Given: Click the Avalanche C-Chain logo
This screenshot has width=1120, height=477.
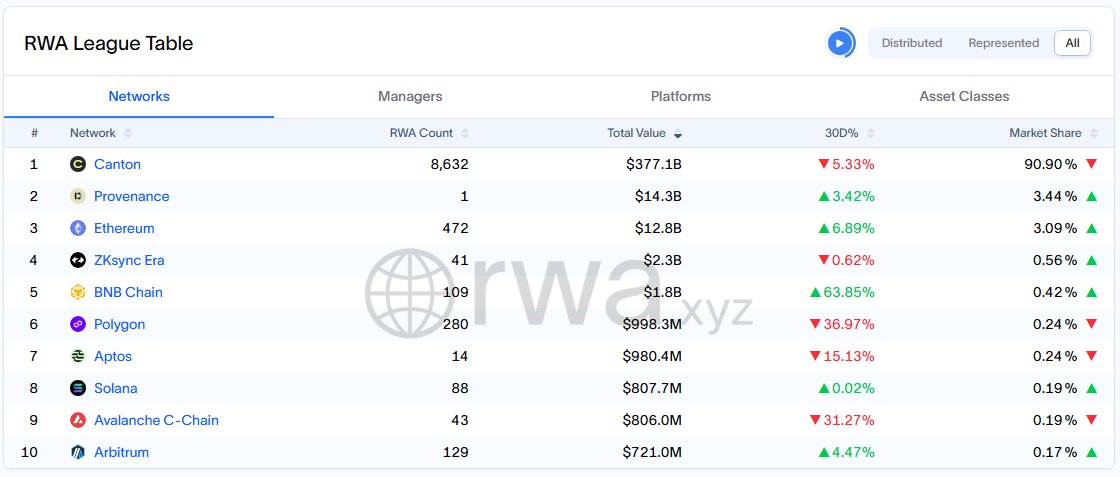Looking at the screenshot, I should 78,420.
